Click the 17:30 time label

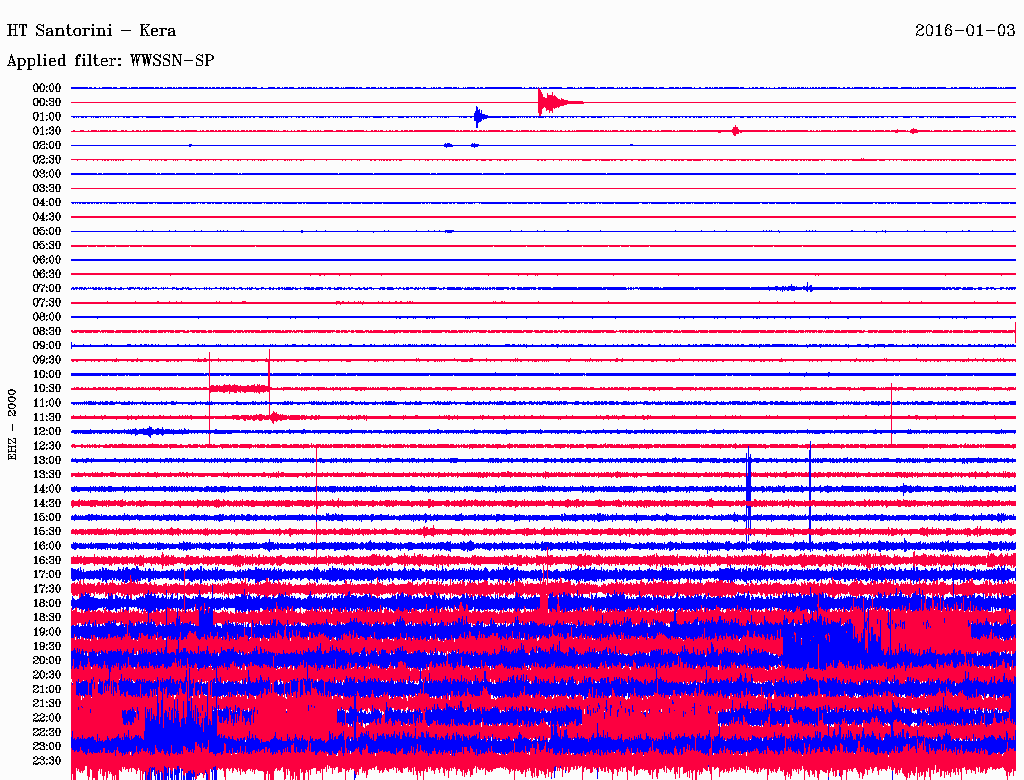(47, 589)
